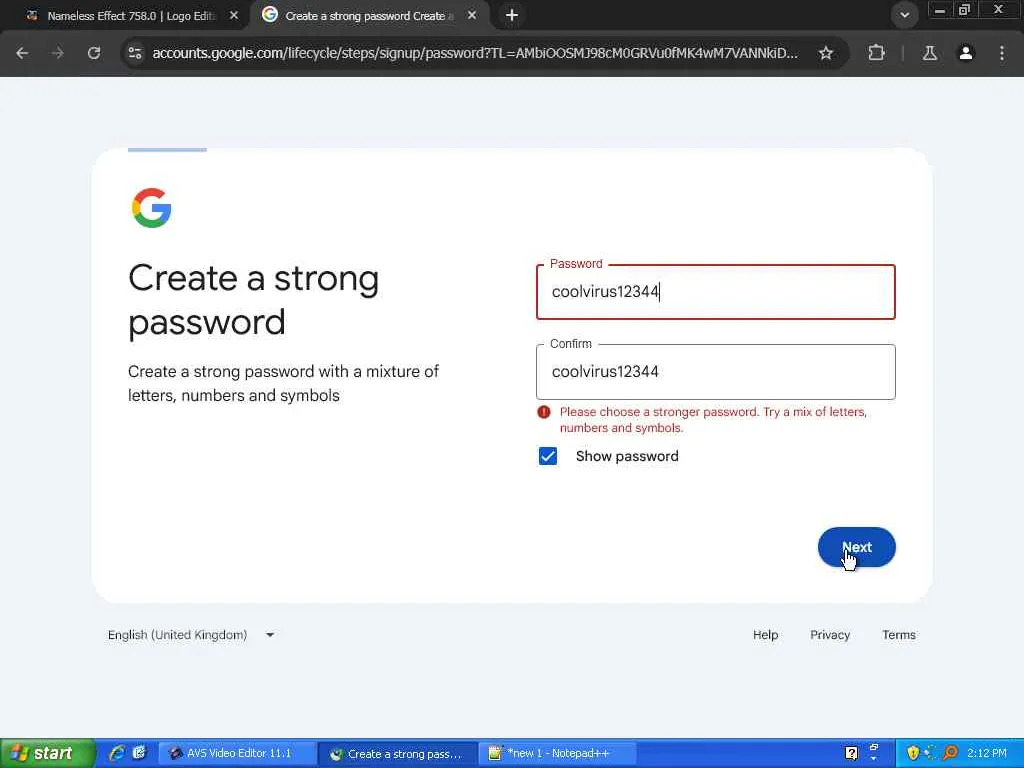Close the Nameless Effect tab
The width and height of the screenshot is (1024, 768).
(234, 15)
